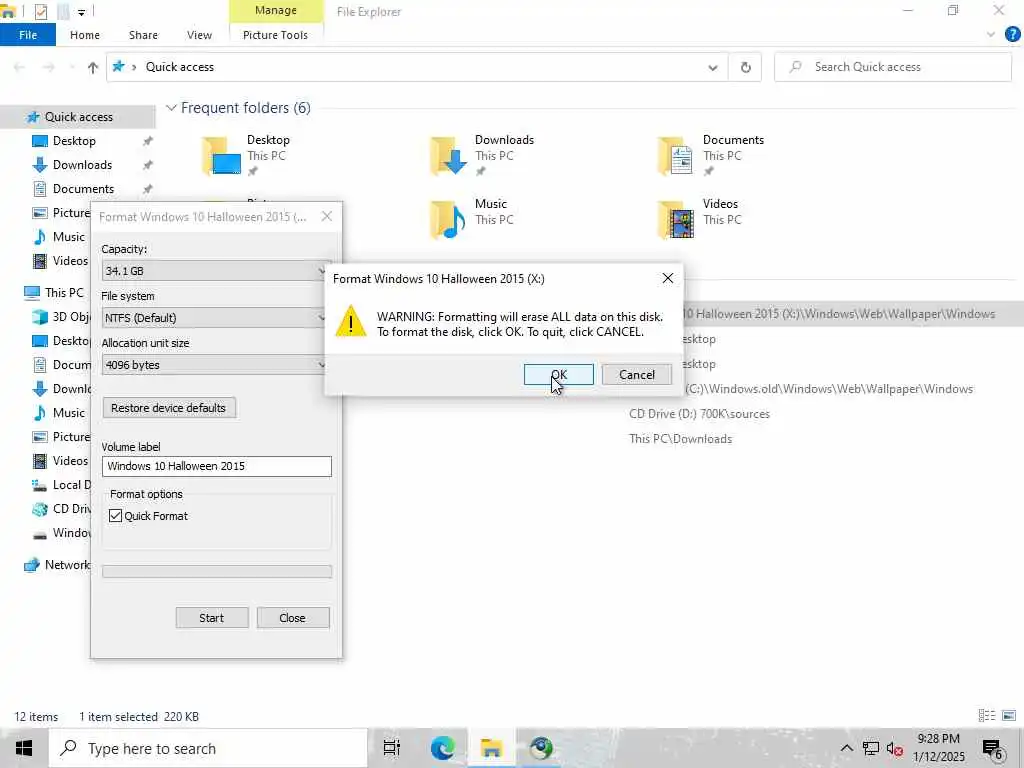This screenshot has width=1024, height=768.
Task: Click File Explorer taskbar icon
Action: coord(491,748)
